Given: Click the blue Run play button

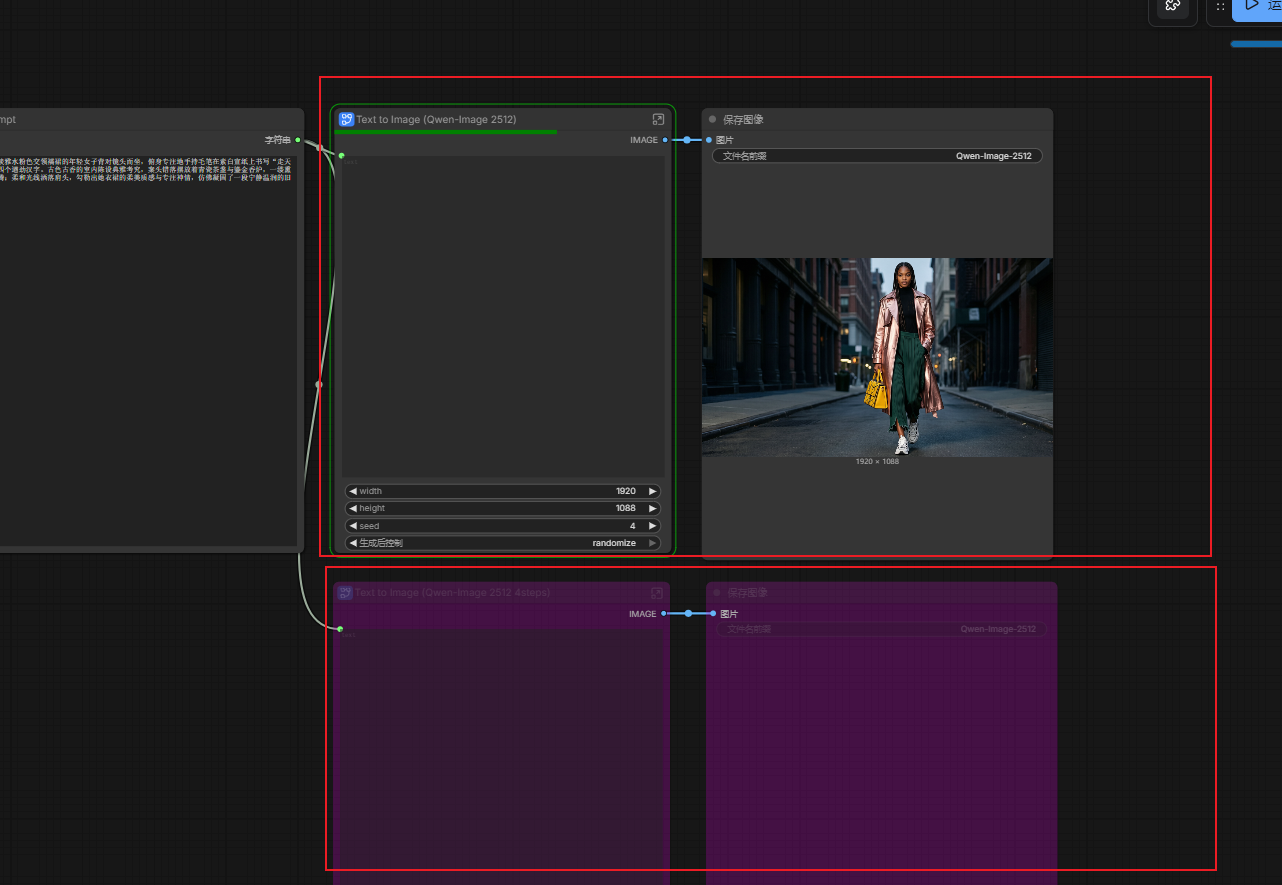Looking at the screenshot, I should 1255,6.
